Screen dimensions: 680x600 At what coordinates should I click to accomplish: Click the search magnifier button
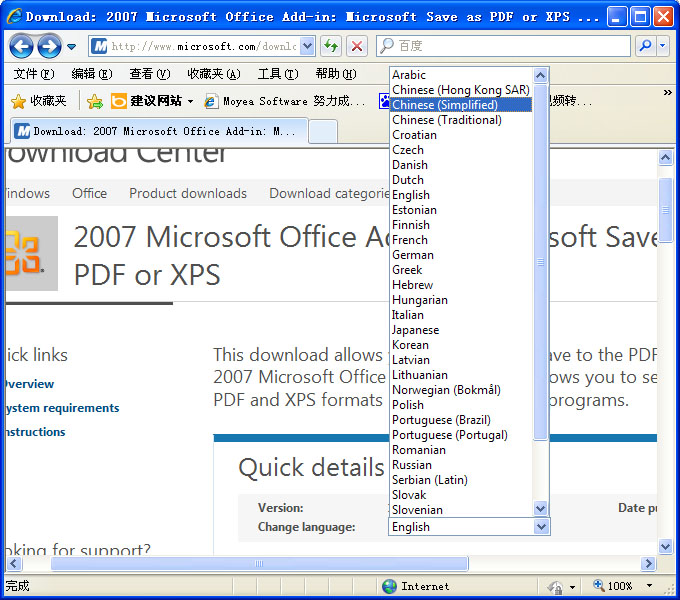645,46
